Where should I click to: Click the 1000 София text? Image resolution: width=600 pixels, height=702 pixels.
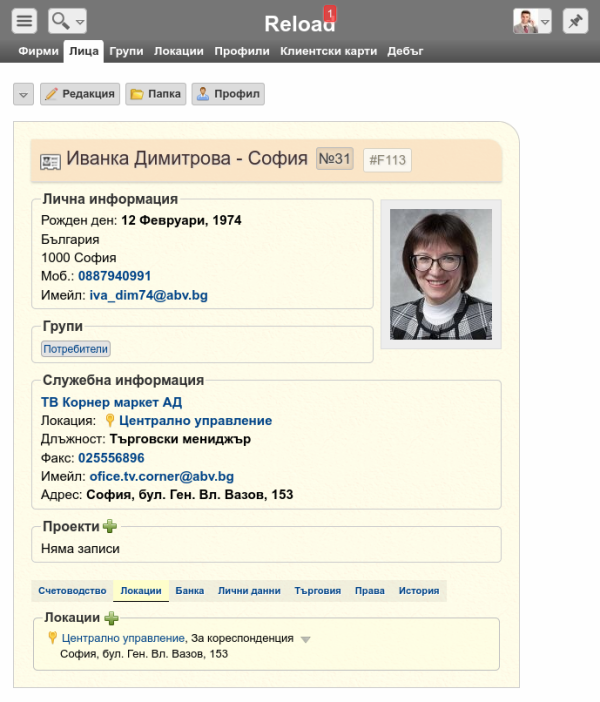pyautogui.click(x=79, y=257)
